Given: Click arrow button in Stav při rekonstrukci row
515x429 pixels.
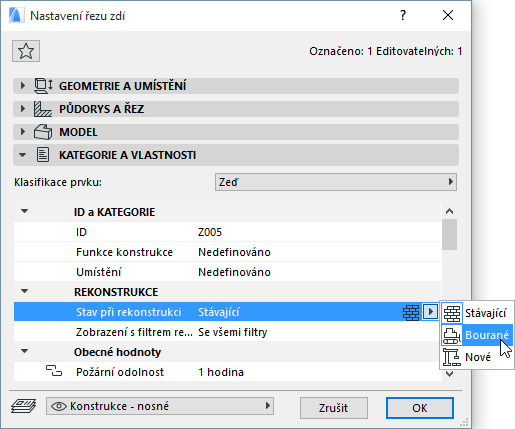Looking at the screenshot, I should [430, 312].
